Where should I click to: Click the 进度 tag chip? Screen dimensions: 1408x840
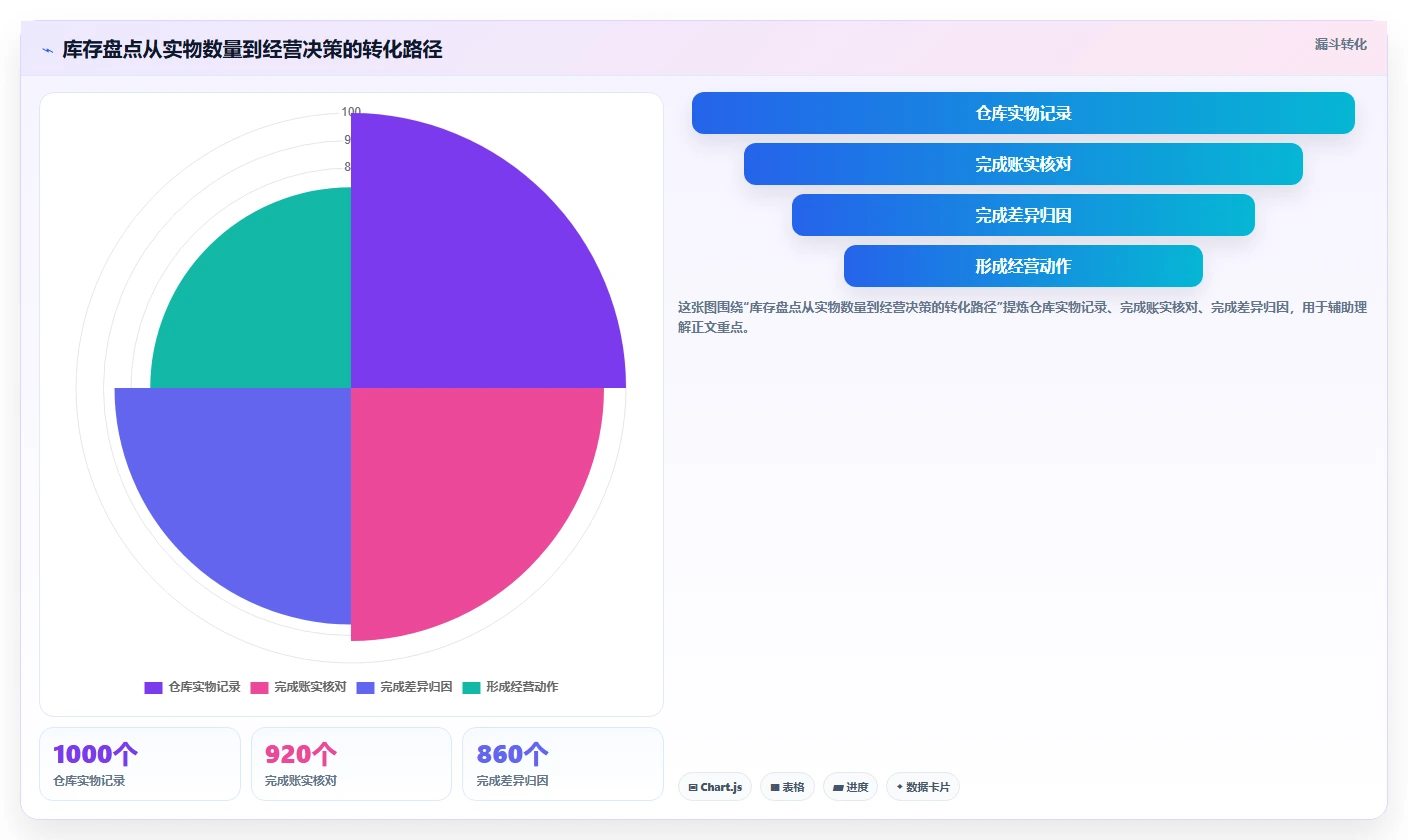(x=850, y=787)
